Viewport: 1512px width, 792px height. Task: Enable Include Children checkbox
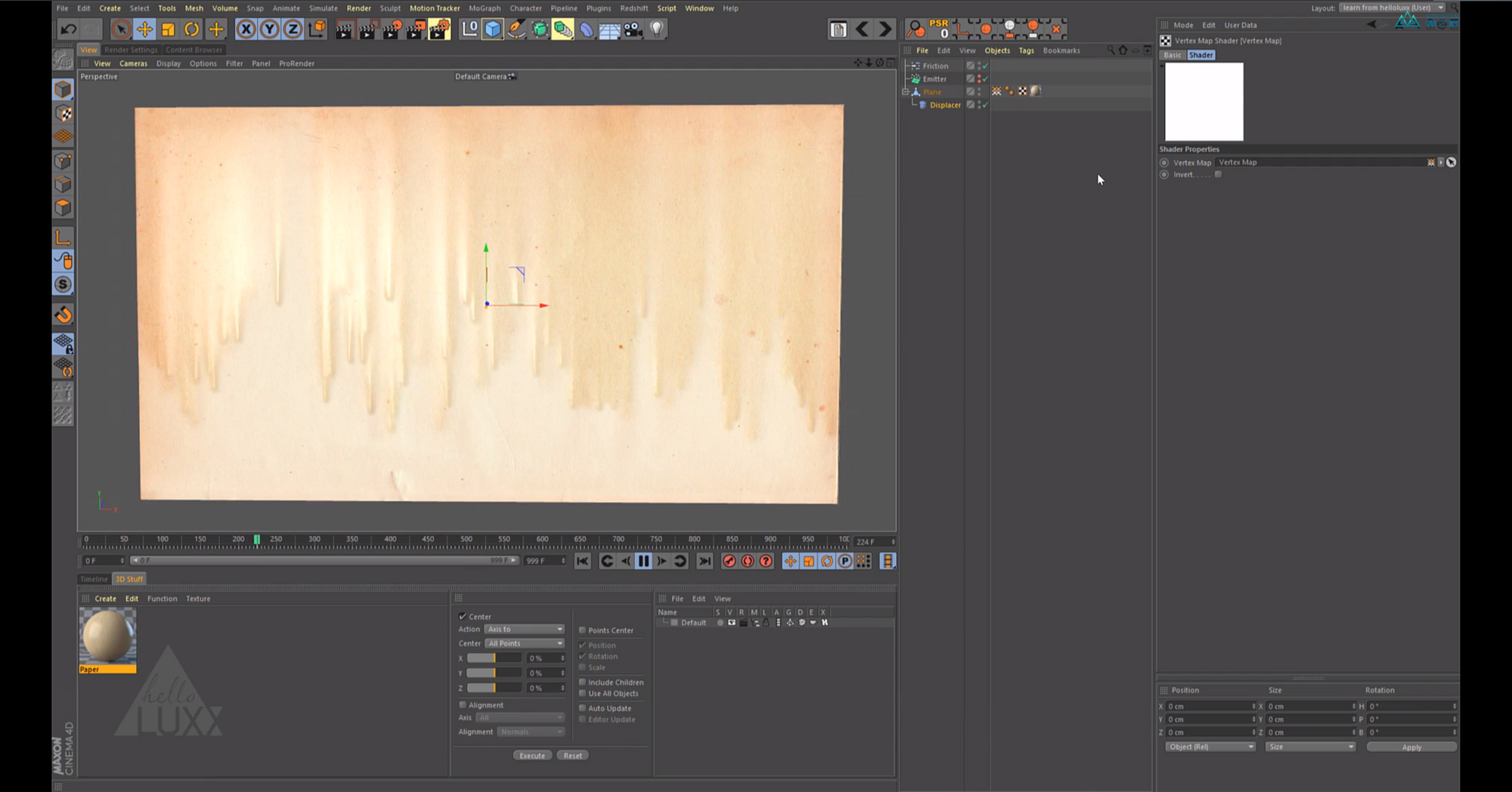[x=583, y=682]
